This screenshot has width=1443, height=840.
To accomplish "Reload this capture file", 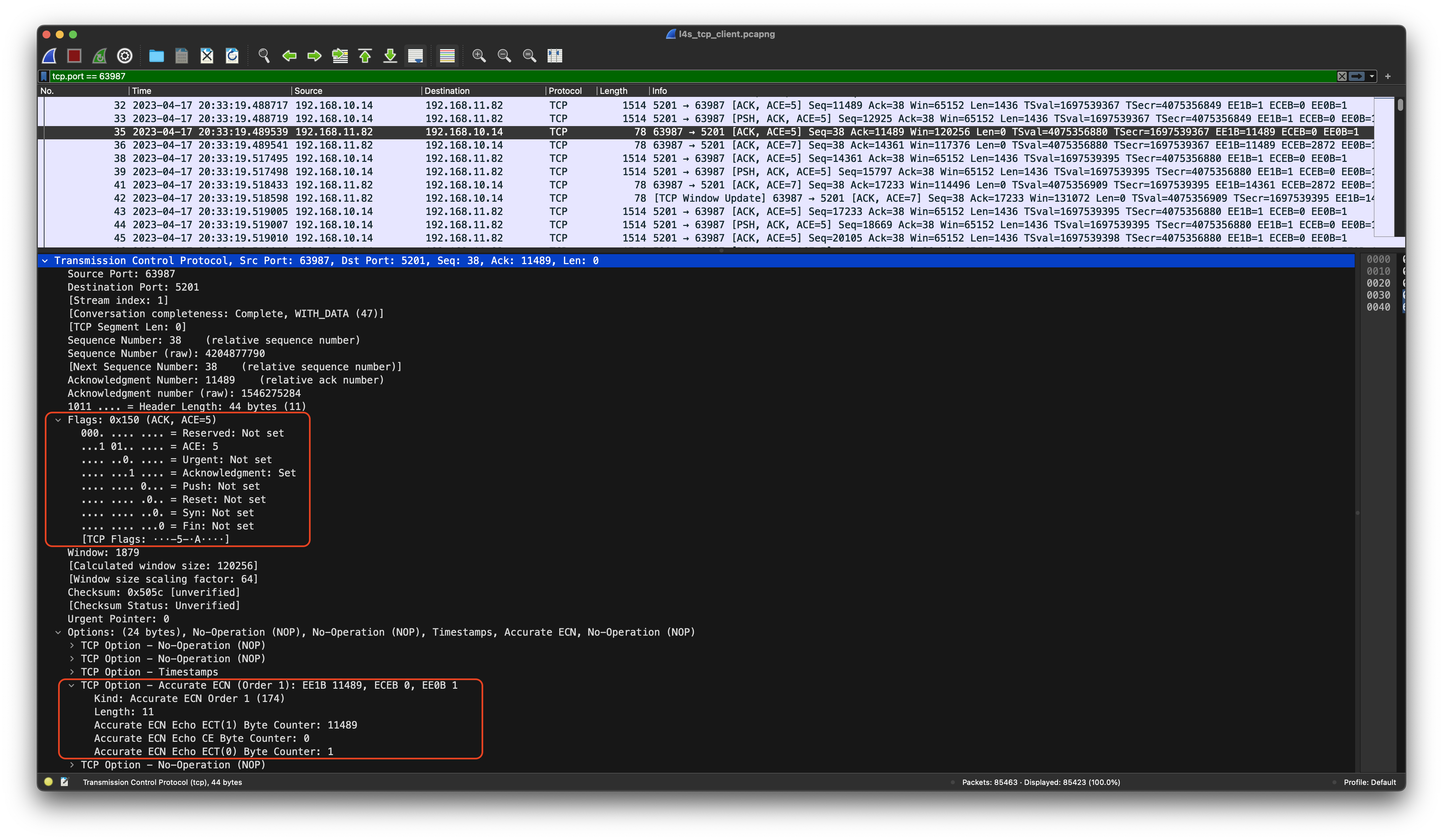I will pos(232,55).
